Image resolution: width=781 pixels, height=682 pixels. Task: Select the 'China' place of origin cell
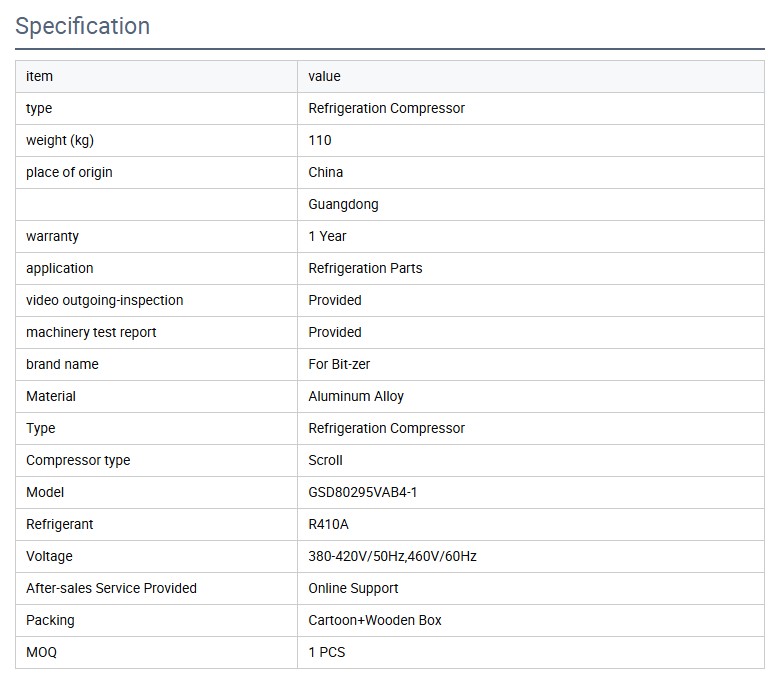tap(325, 172)
